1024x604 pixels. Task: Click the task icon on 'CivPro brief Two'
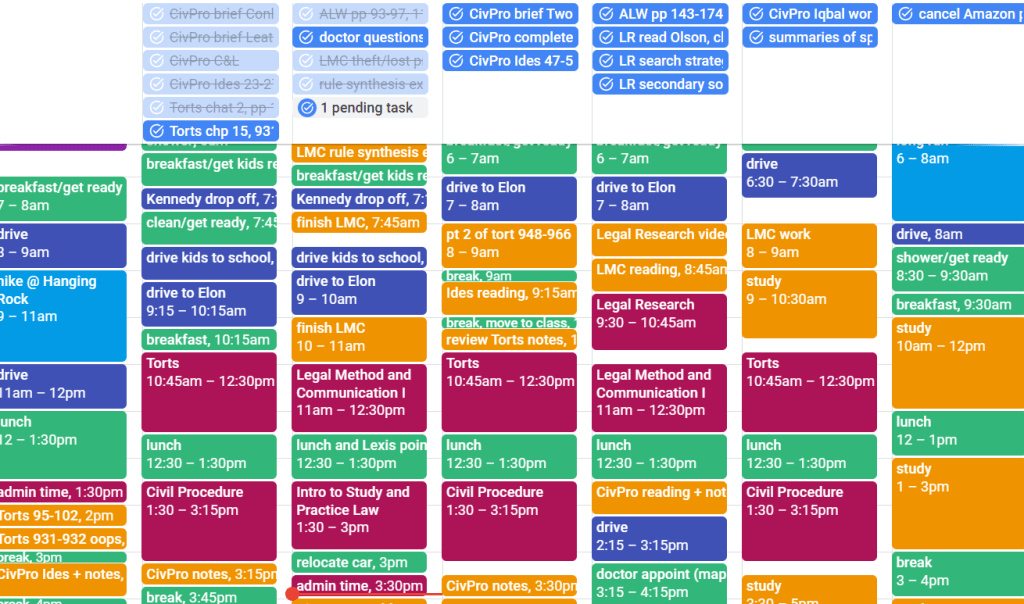click(x=456, y=14)
